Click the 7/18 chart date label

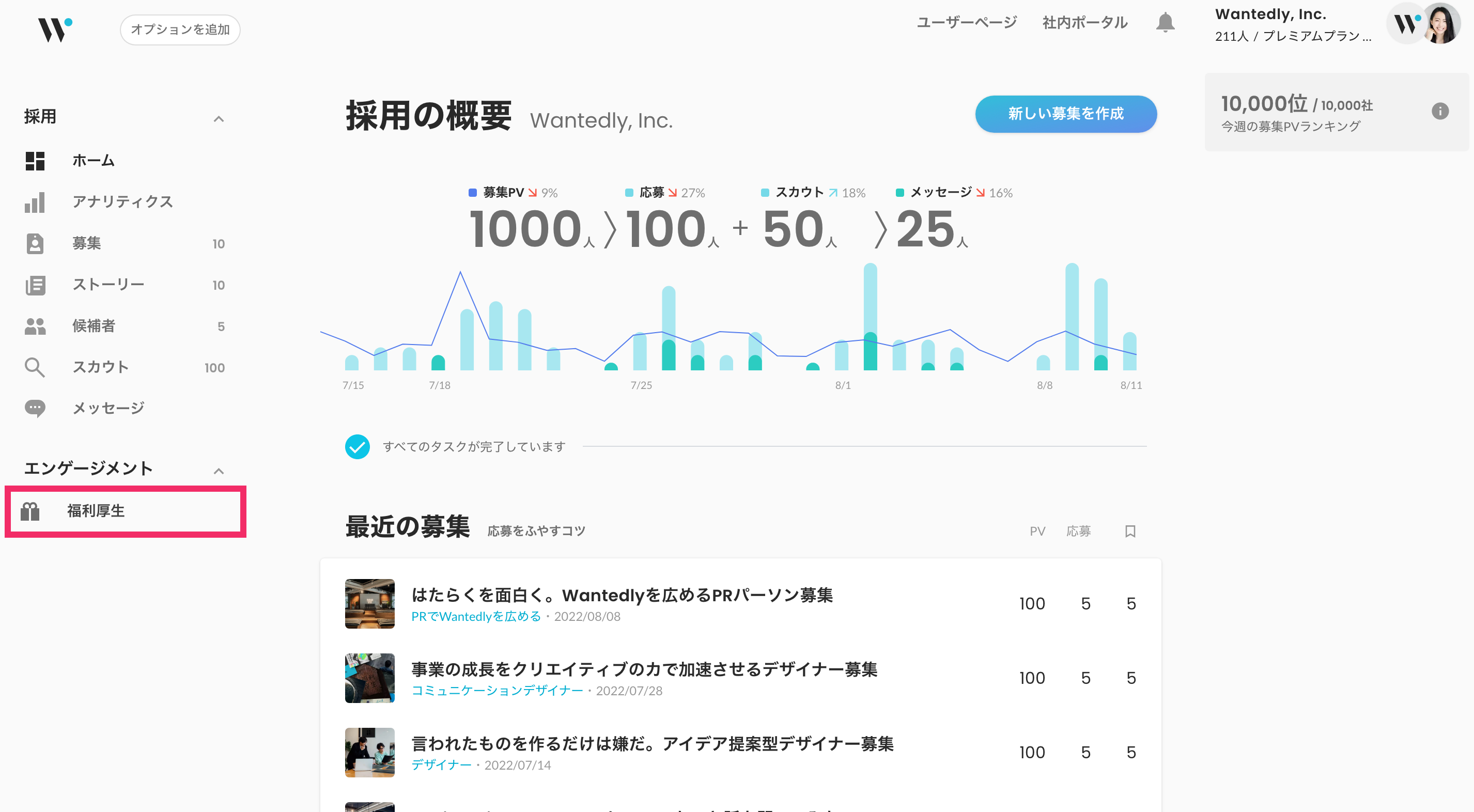point(440,385)
